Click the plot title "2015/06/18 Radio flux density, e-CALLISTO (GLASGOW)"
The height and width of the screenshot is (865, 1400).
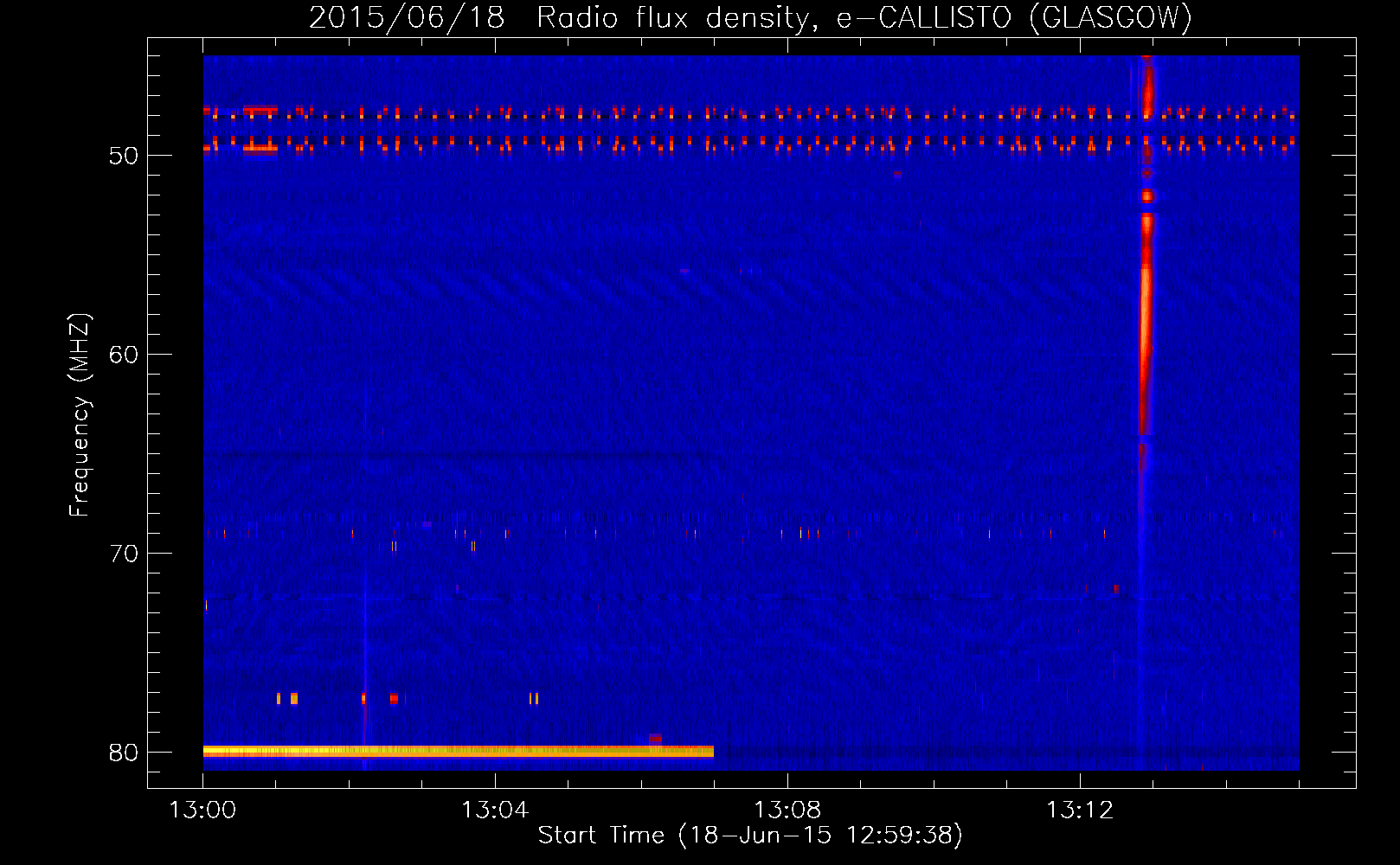(x=750, y=17)
